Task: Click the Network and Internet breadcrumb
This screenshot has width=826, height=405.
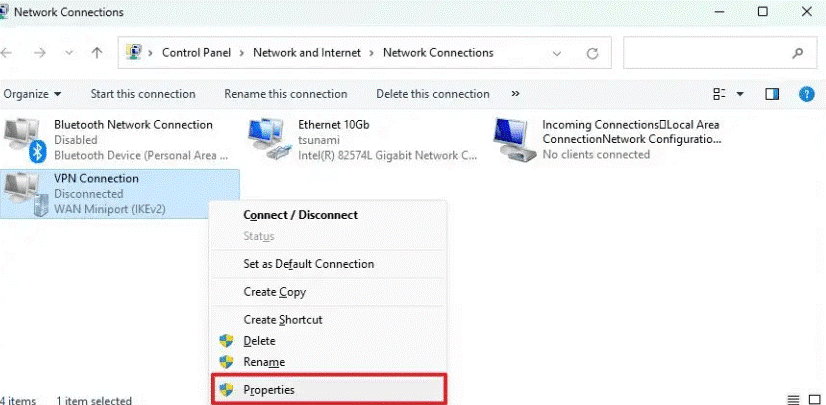Action: point(310,53)
